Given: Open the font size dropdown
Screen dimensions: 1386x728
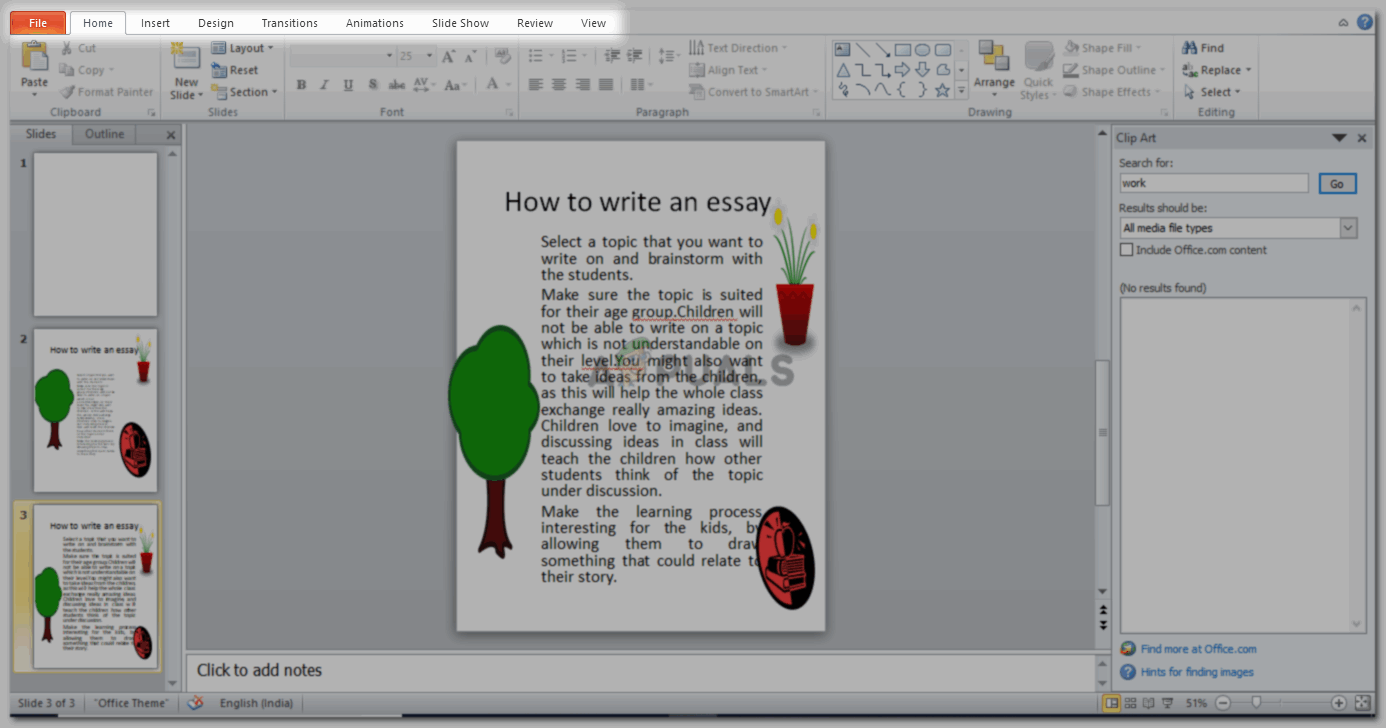Looking at the screenshot, I should pyautogui.click(x=430, y=56).
